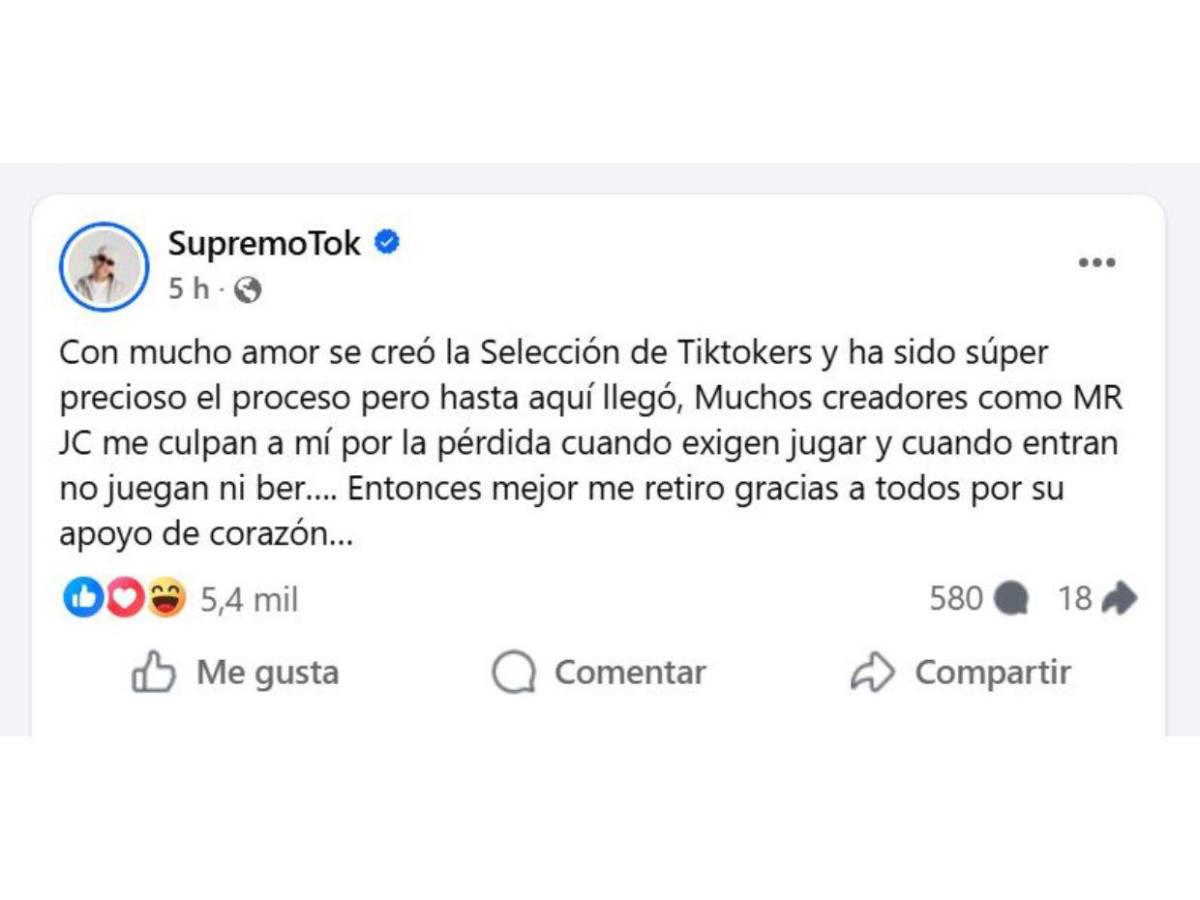The height and width of the screenshot is (900, 1200).
Task: Click the comment bubble icon near 580
Action: click(1013, 598)
